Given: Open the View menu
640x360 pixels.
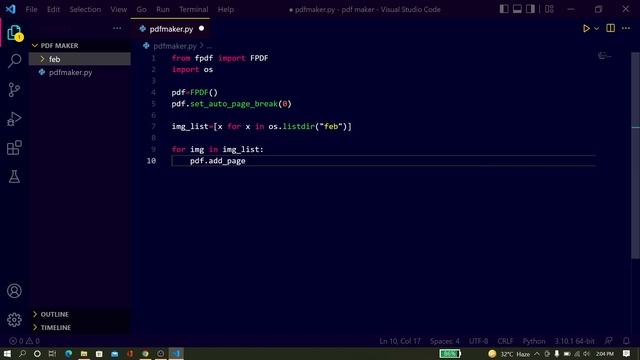Looking at the screenshot, I should point(118,9).
